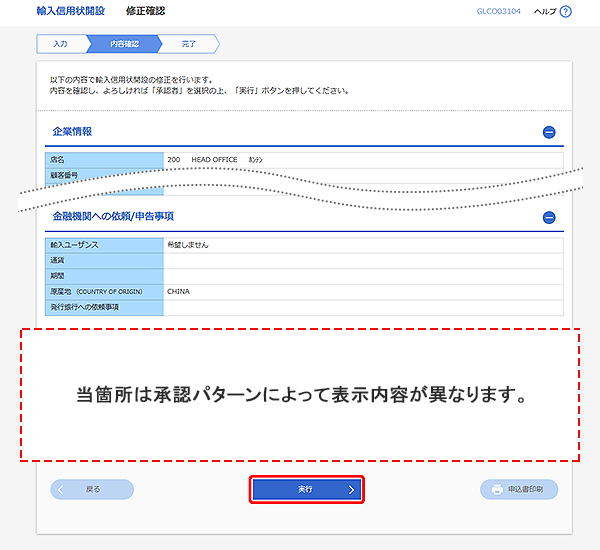Click the 店名 row label
Image resolution: width=600 pixels, height=550 pixels.
pyautogui.click(x=104, y=160)
